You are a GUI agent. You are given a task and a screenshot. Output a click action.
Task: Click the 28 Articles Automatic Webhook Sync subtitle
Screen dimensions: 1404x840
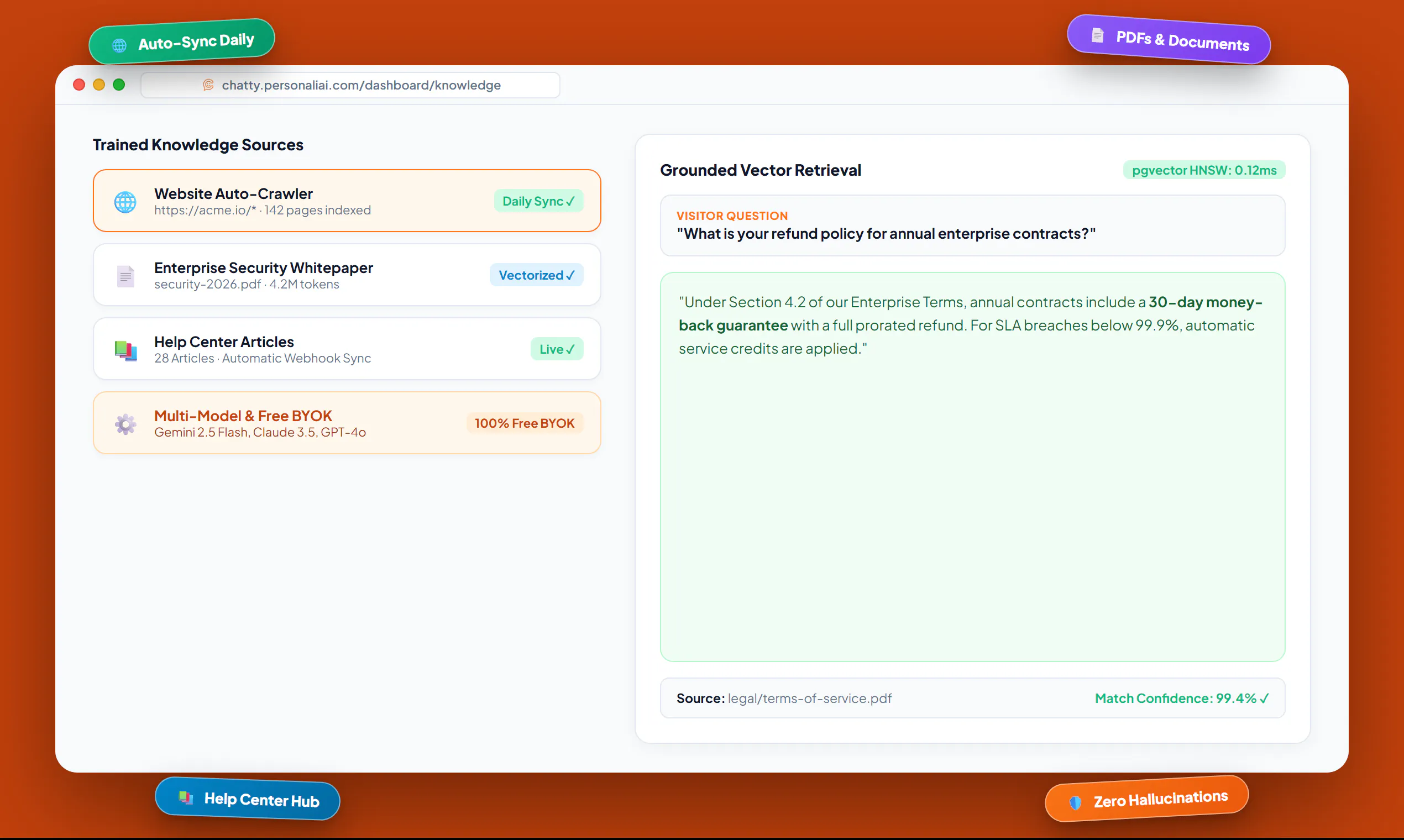click(x=263, y=359)
